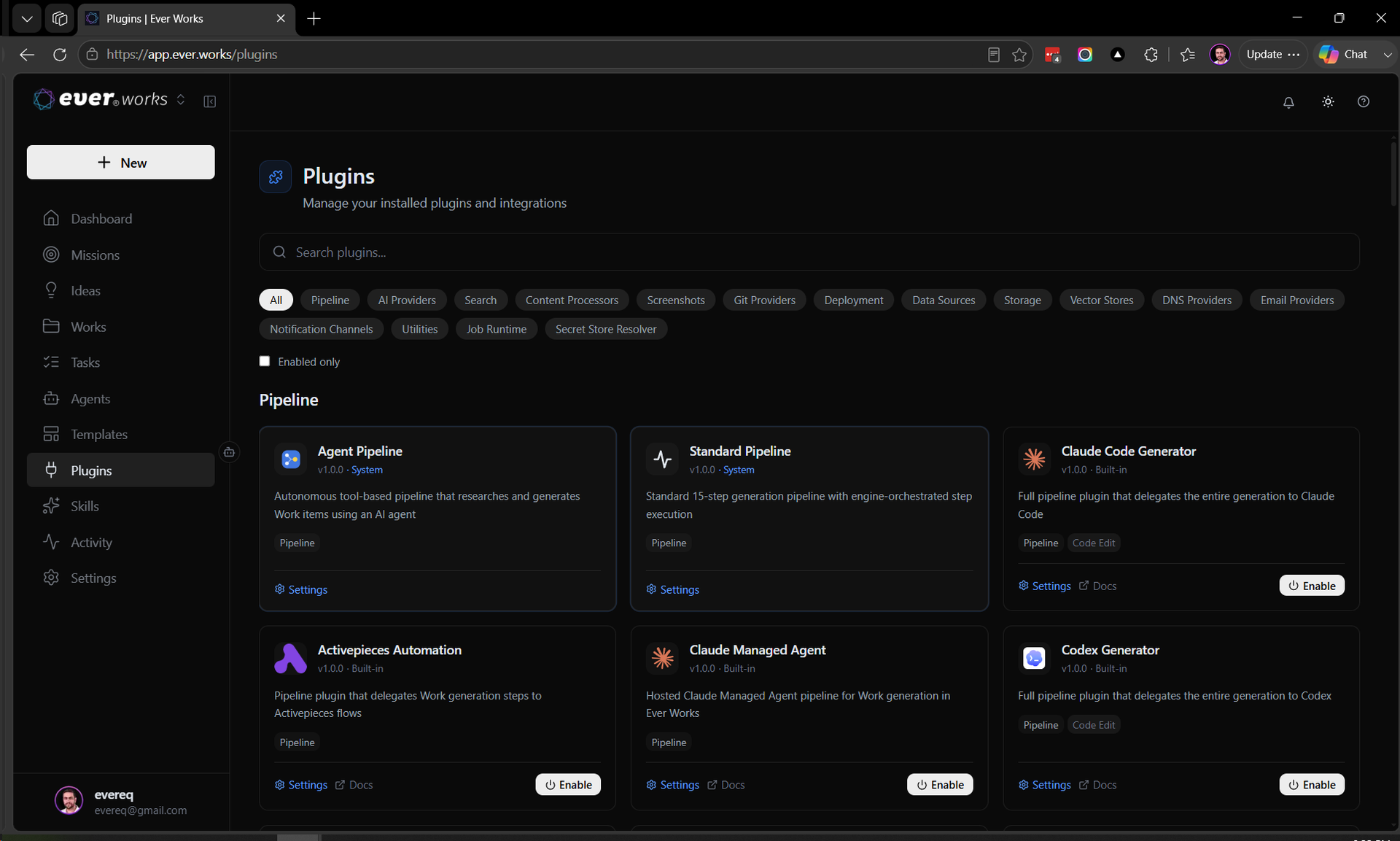Screen dimensions: 1400x841
Task: Open Standard Pipeline settings link
Action: (x=673, y=589)
